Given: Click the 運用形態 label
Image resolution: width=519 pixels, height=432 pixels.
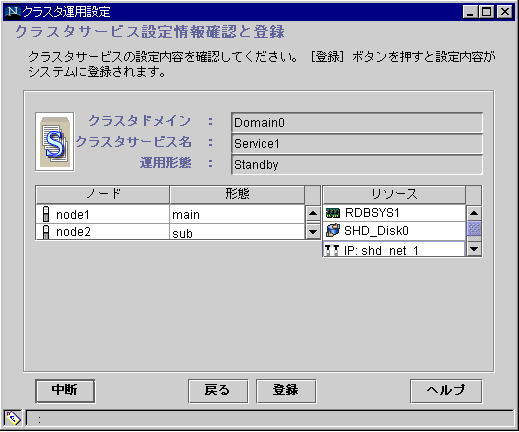Looking at the screenshot, I should (x=166, y=163).
